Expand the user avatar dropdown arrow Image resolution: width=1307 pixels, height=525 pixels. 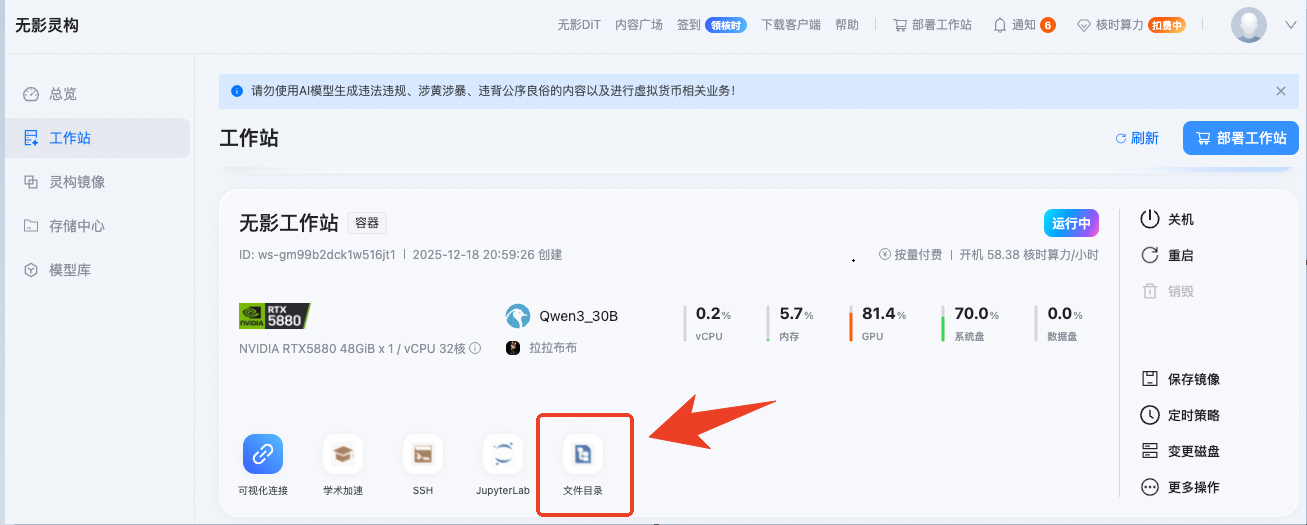pos(1290,25)
